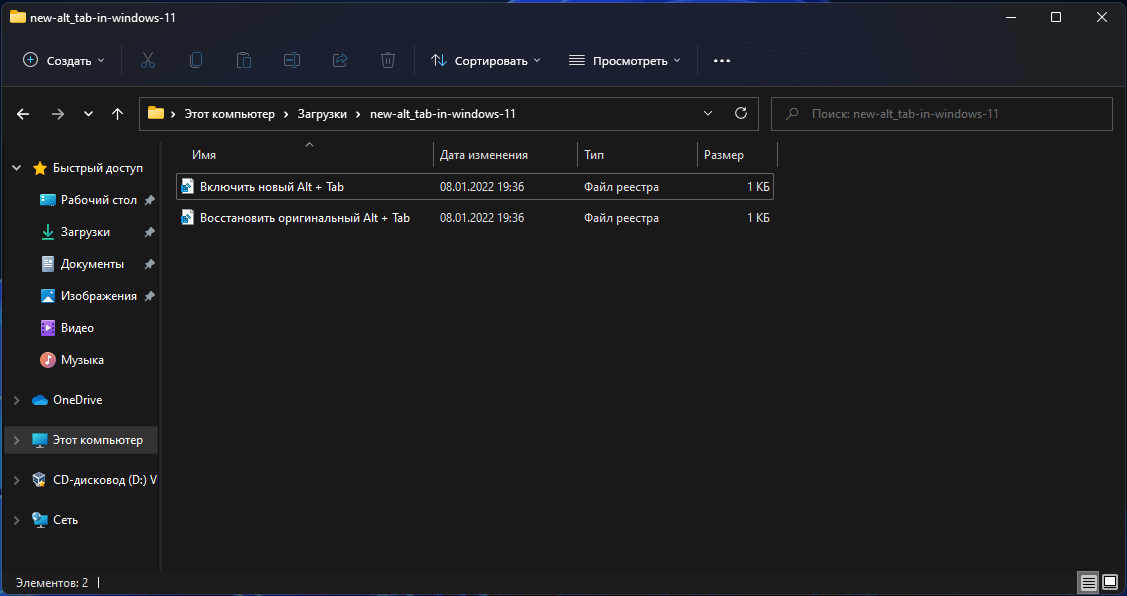Click the OneDrive cloud icon
Viewport: 1127px width, 596px height.
coord(40,400)
